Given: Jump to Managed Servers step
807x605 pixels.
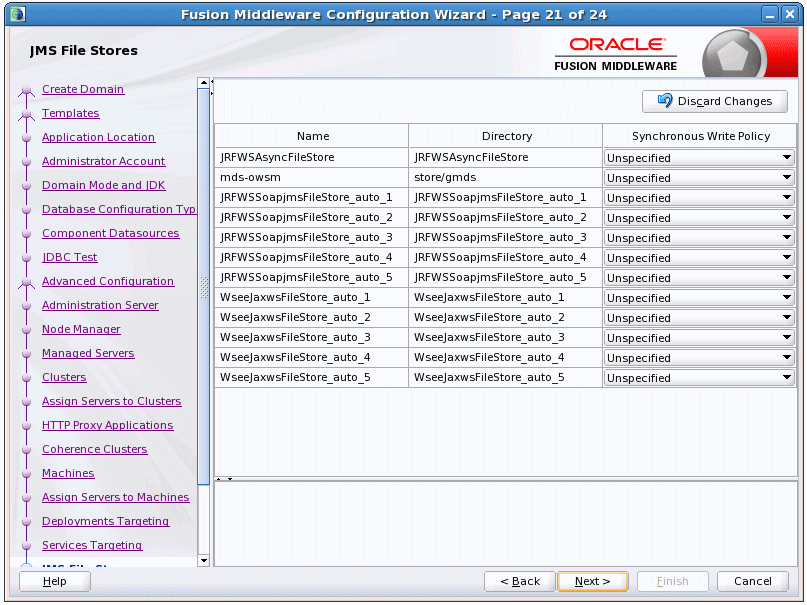Looking at the screenshot, I should [x=88, y=353].
